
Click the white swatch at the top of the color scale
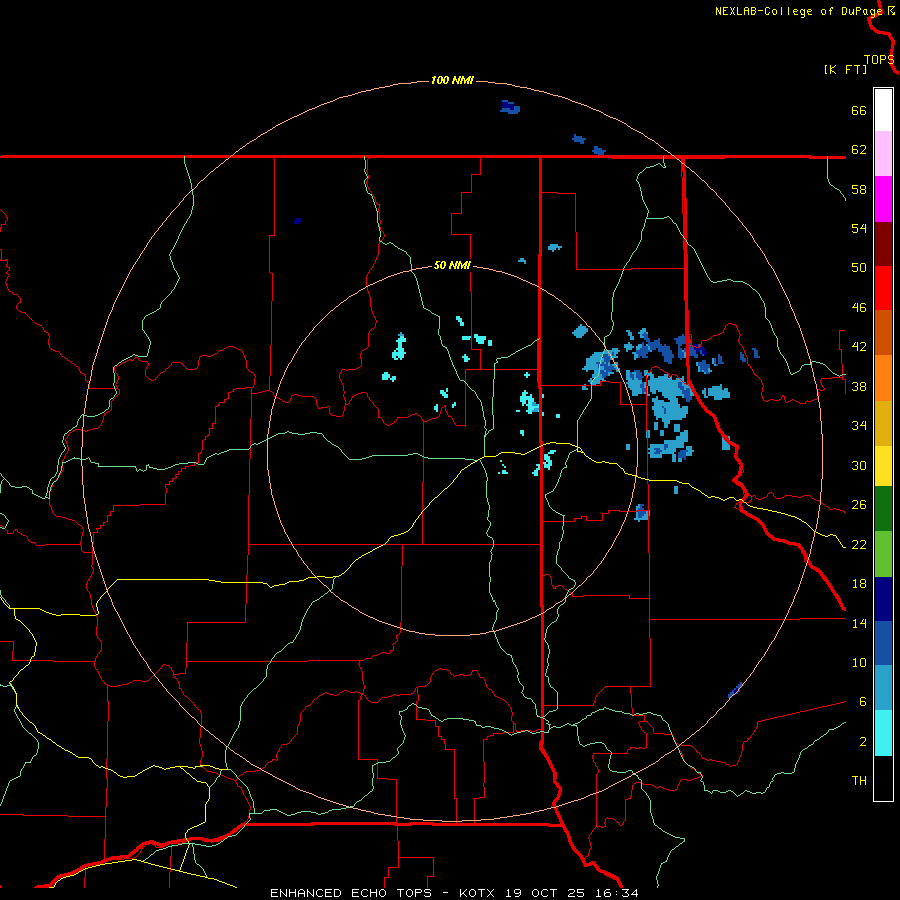883,110
